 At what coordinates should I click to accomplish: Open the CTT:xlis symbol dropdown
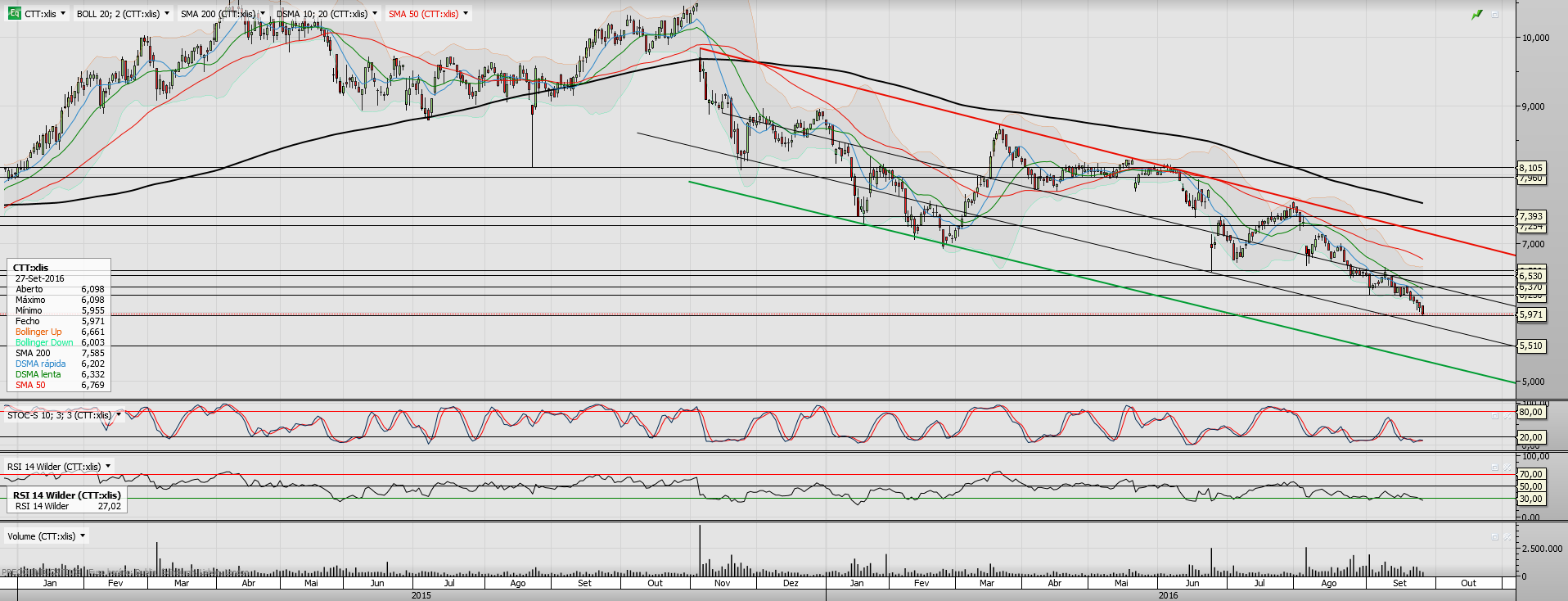[x=63, y=14]
